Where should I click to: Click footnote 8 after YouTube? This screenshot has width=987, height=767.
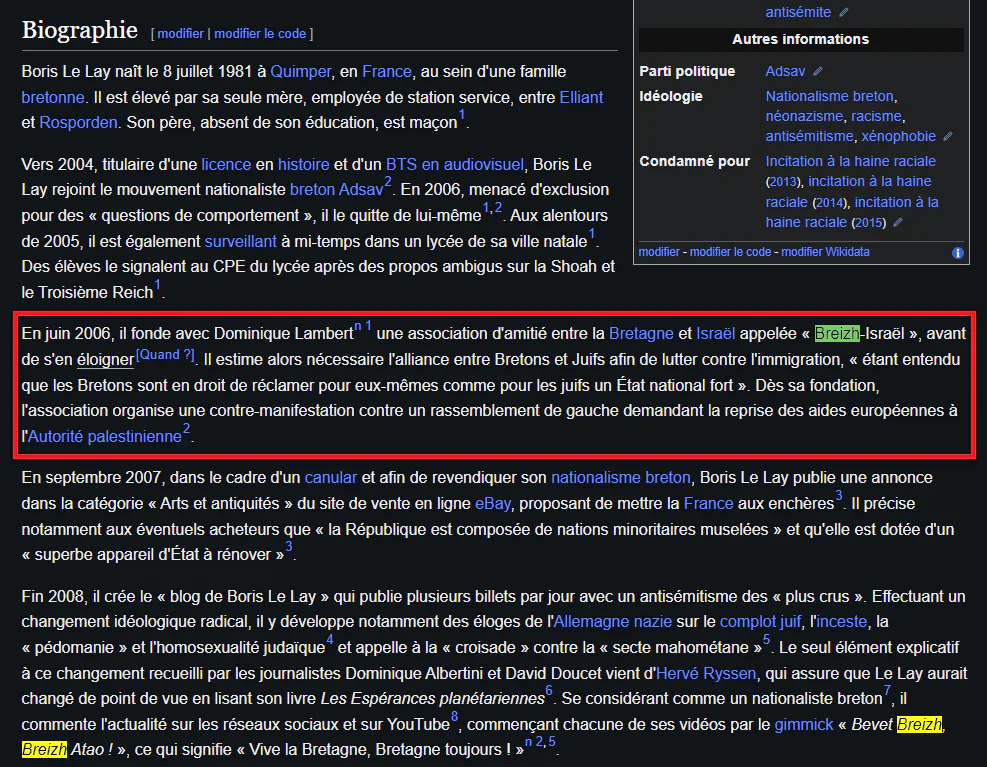point(454,717)
